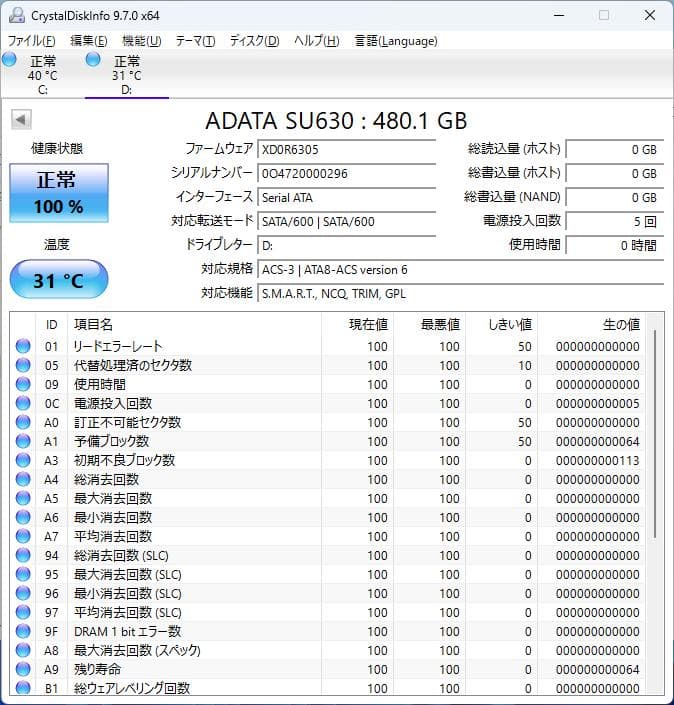Click the status icon for row A0 訂正不可能セクタ数

click(x=23, y=422)
